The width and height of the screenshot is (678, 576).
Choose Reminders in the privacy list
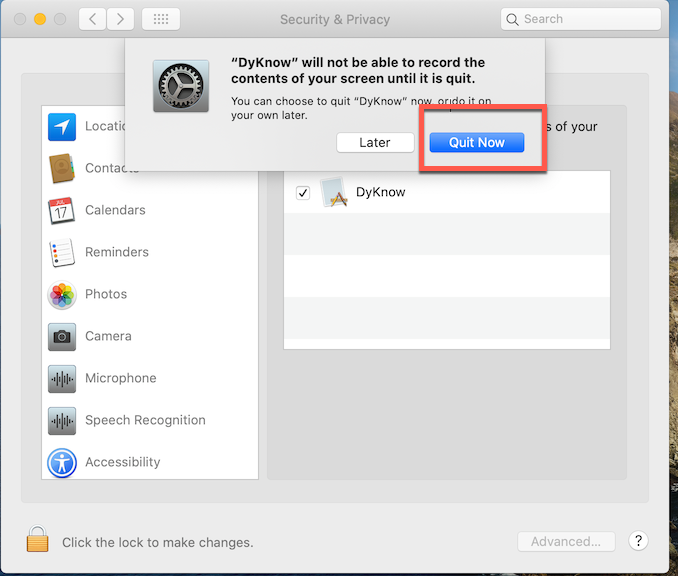pos(117,252)
